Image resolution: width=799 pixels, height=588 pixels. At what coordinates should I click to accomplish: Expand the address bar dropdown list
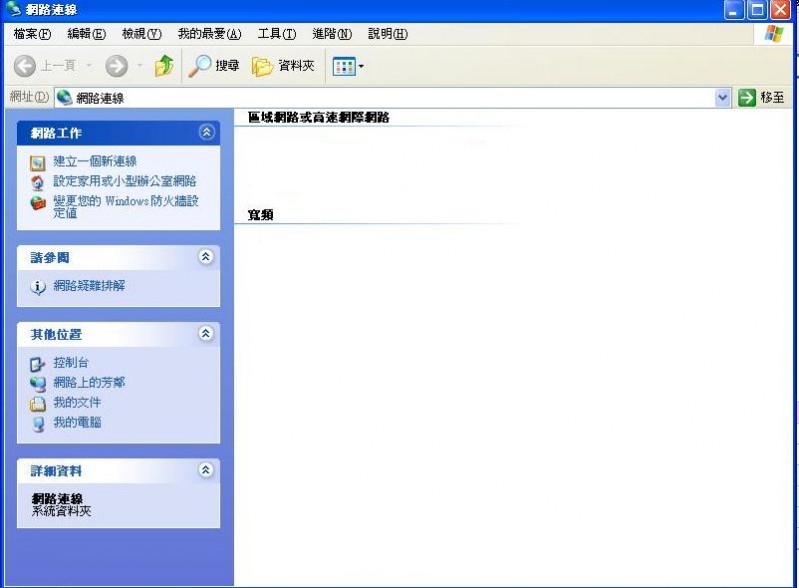point(724,98)
